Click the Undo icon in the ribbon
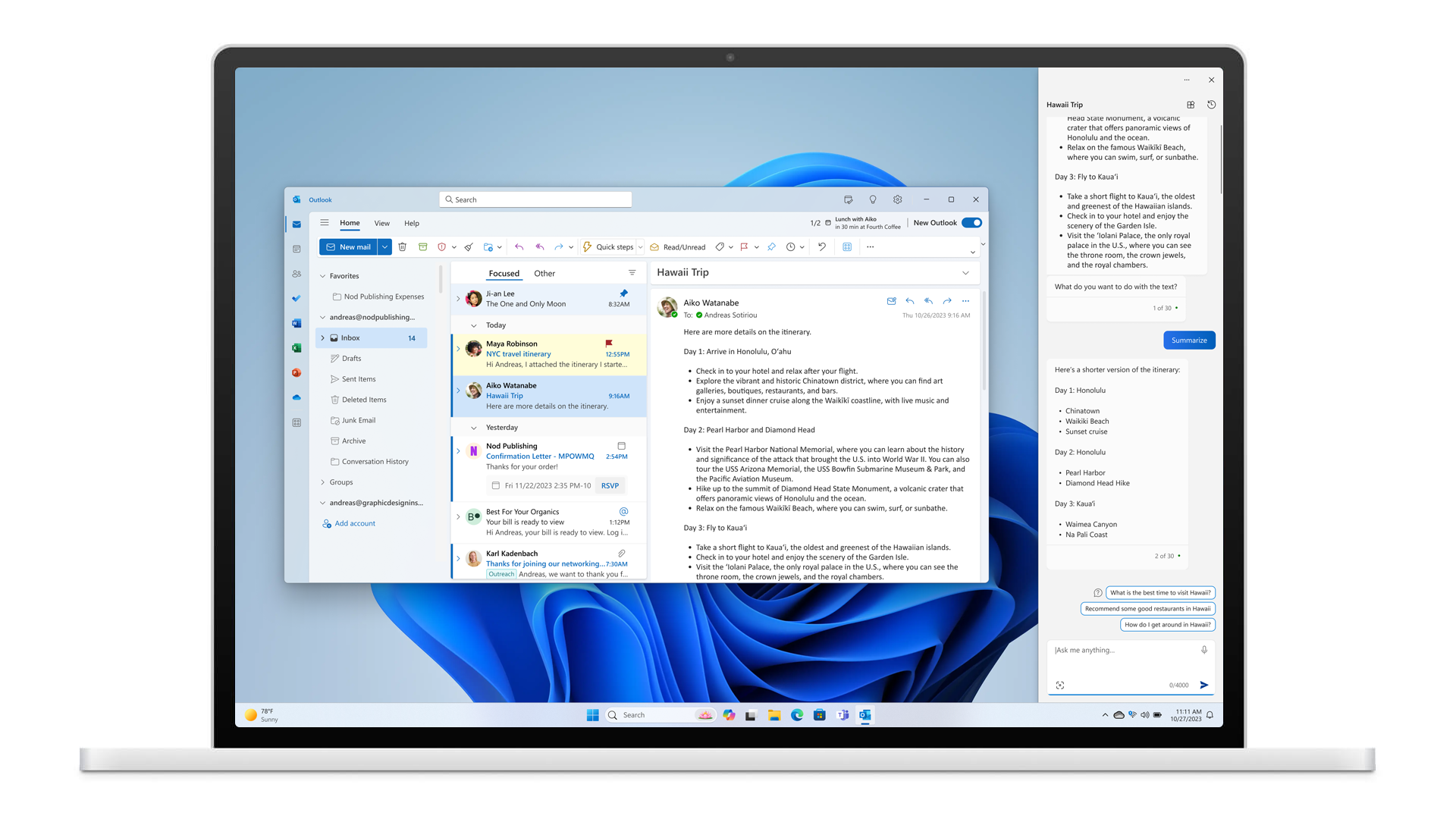 coord(822,247)
